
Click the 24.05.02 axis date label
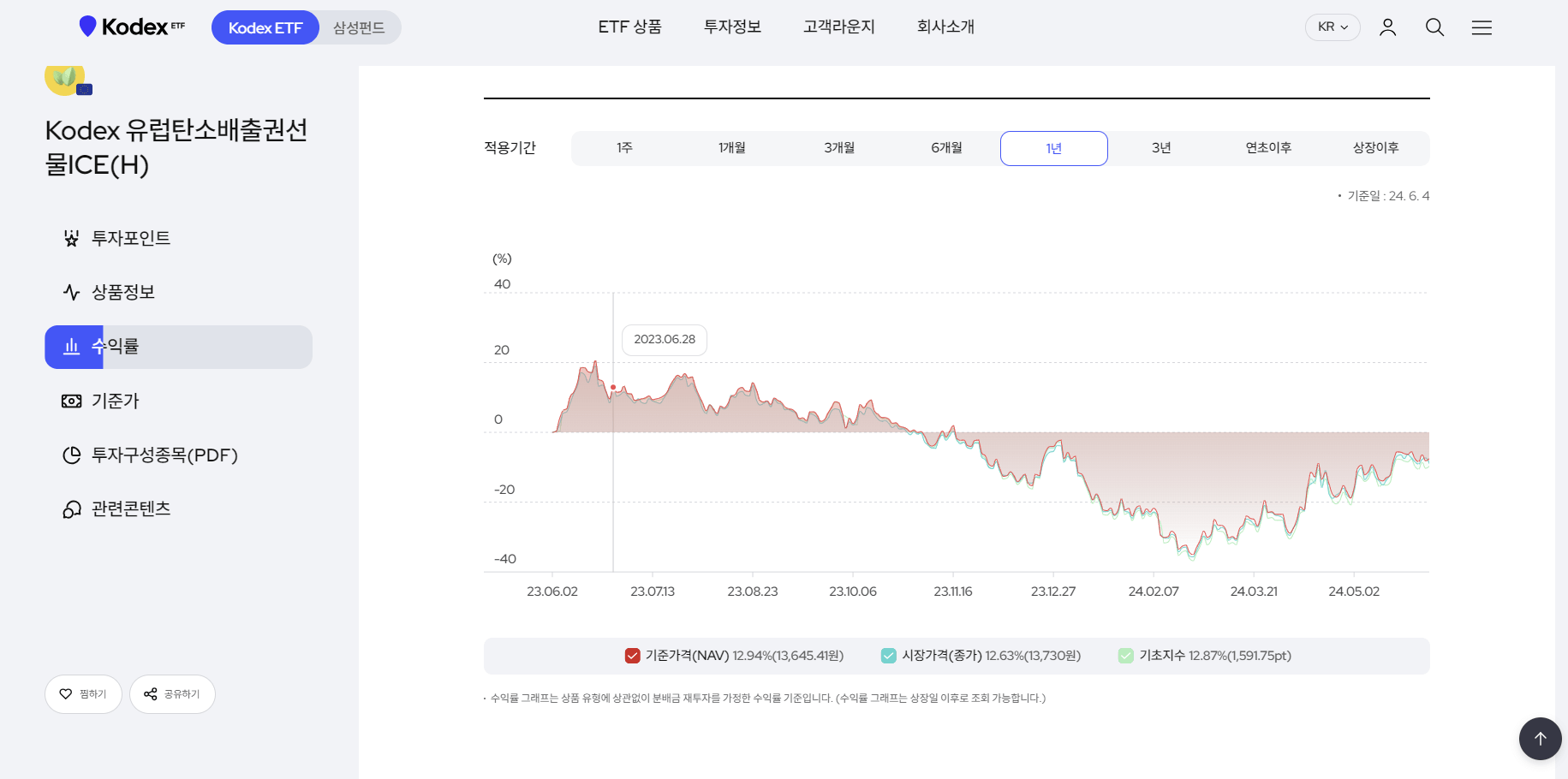click(1354, 592)
